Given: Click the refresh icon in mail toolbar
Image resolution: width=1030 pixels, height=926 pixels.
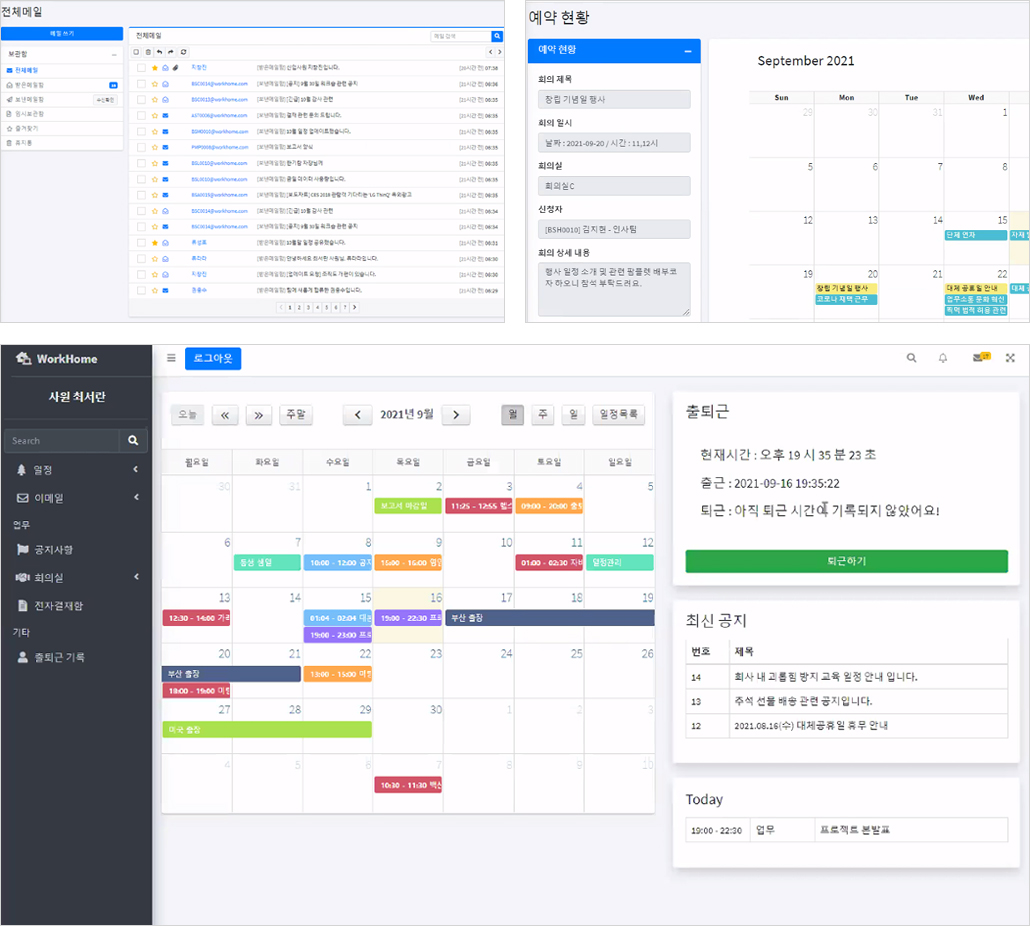Looking at the screenshot, I should [x=183, y=52].
